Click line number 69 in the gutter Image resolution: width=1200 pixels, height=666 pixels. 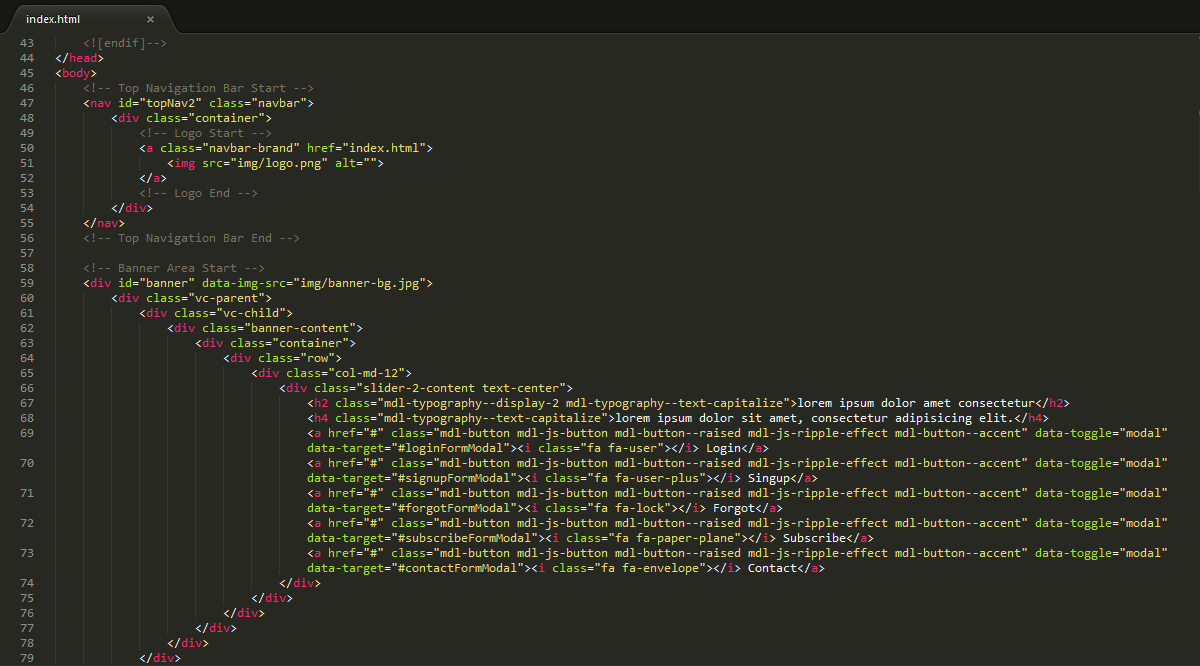27,433
